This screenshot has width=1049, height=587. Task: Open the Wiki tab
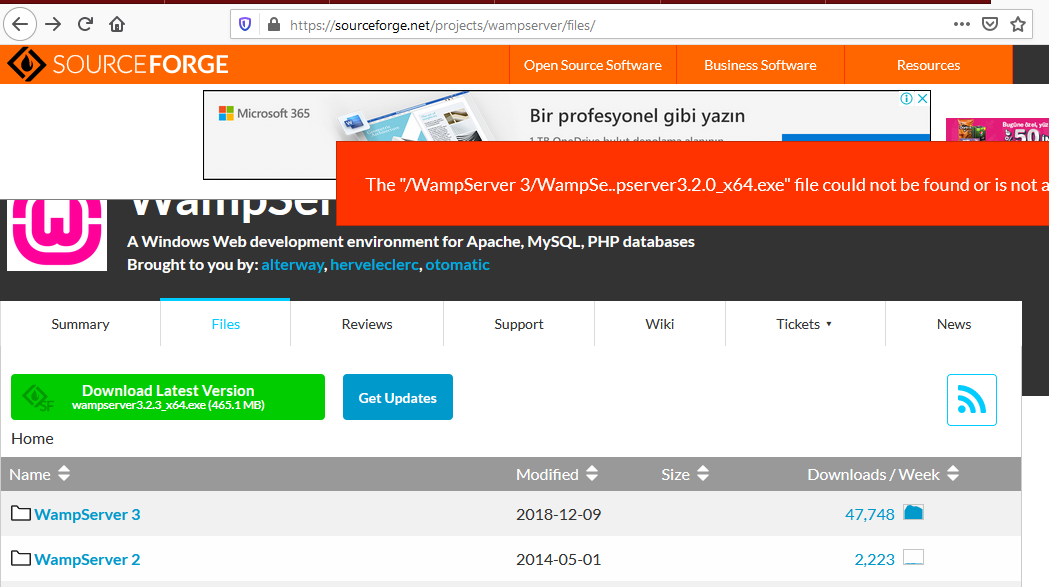click(x=660, y=324)
